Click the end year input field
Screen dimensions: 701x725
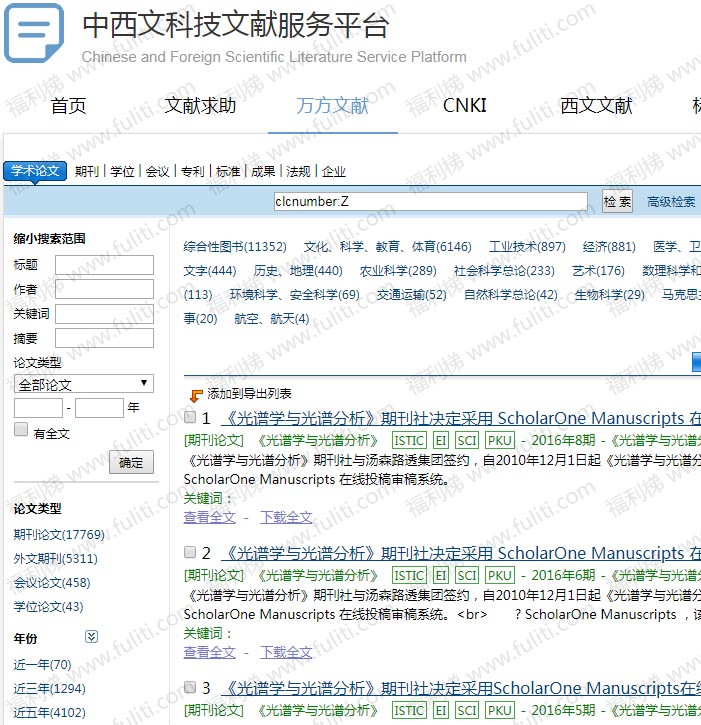[x=99, y=408]
